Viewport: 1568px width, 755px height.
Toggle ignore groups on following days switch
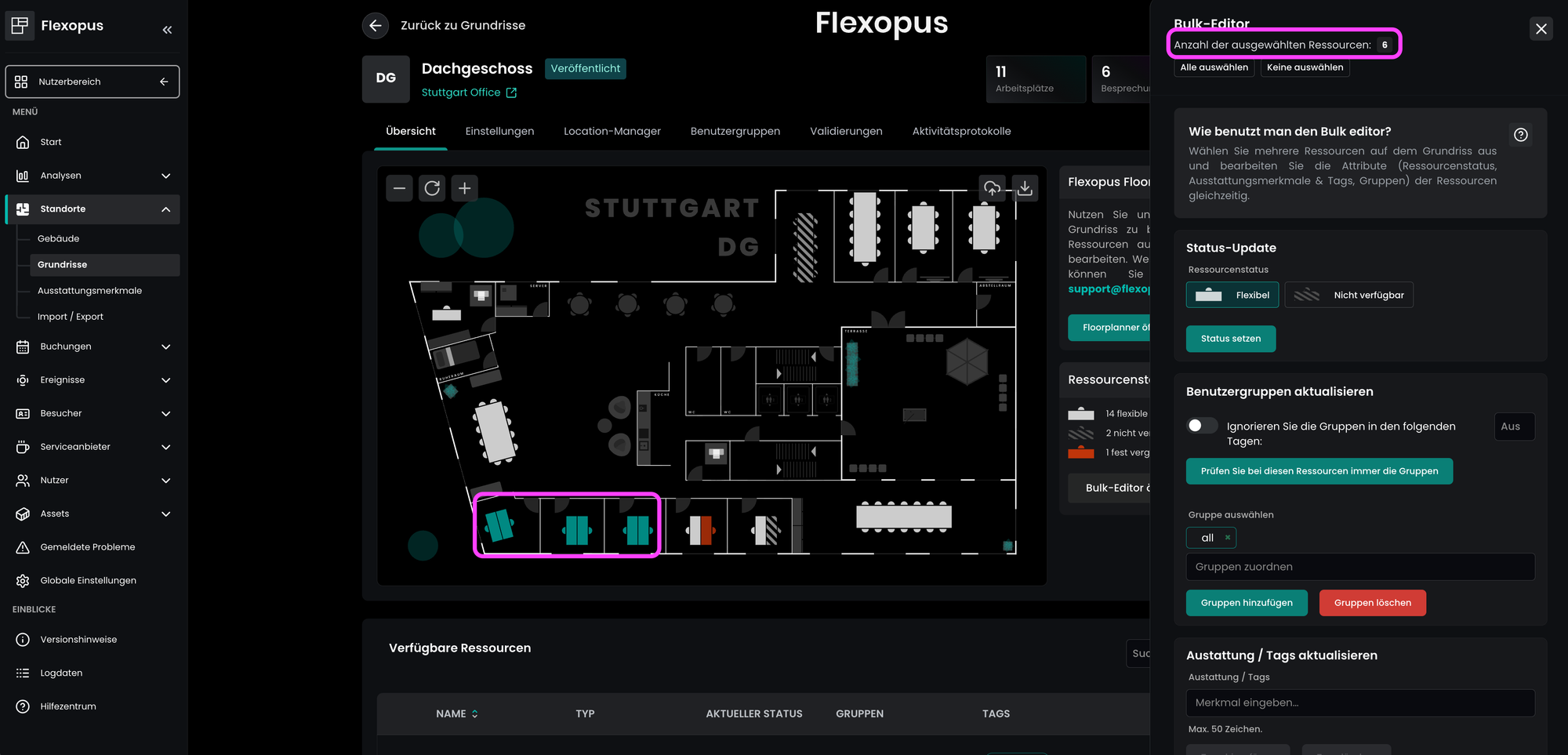pos(1202,426)
